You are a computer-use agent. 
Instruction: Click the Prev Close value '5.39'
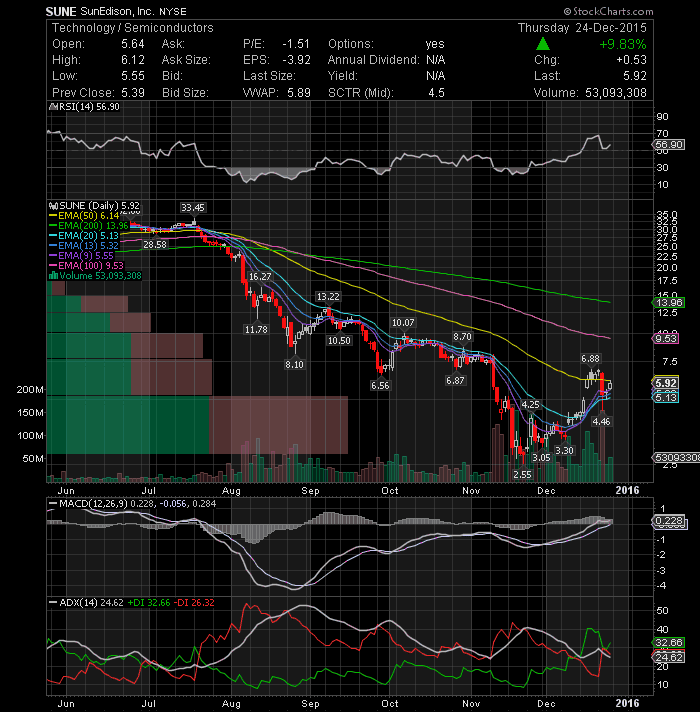point(133,93)
